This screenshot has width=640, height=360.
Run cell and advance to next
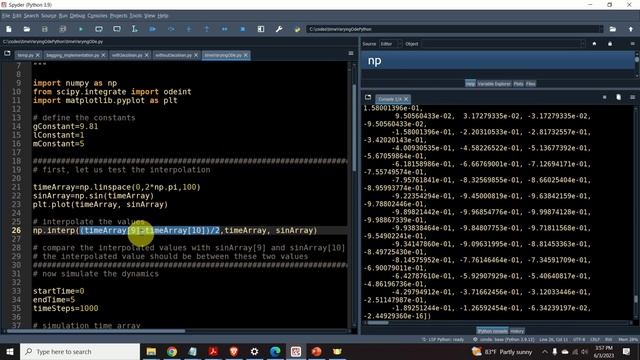(117, 29)
